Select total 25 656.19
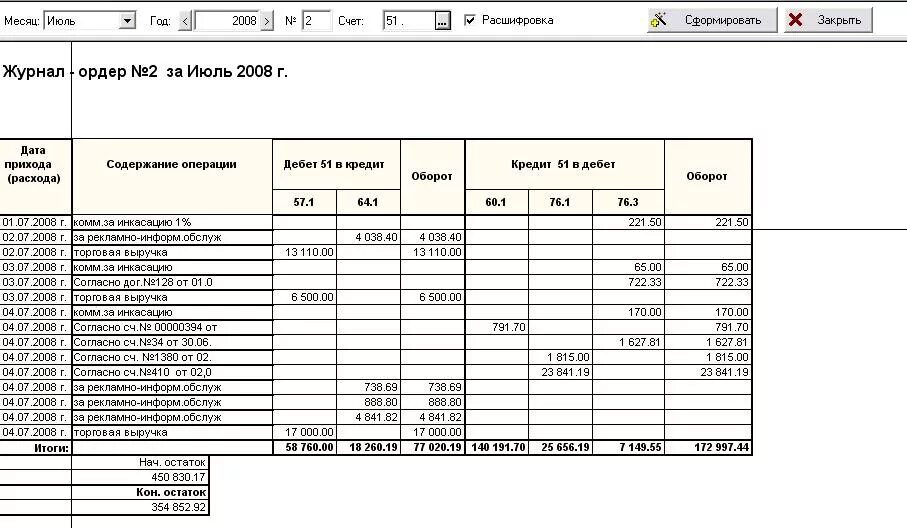 [560, 448]
